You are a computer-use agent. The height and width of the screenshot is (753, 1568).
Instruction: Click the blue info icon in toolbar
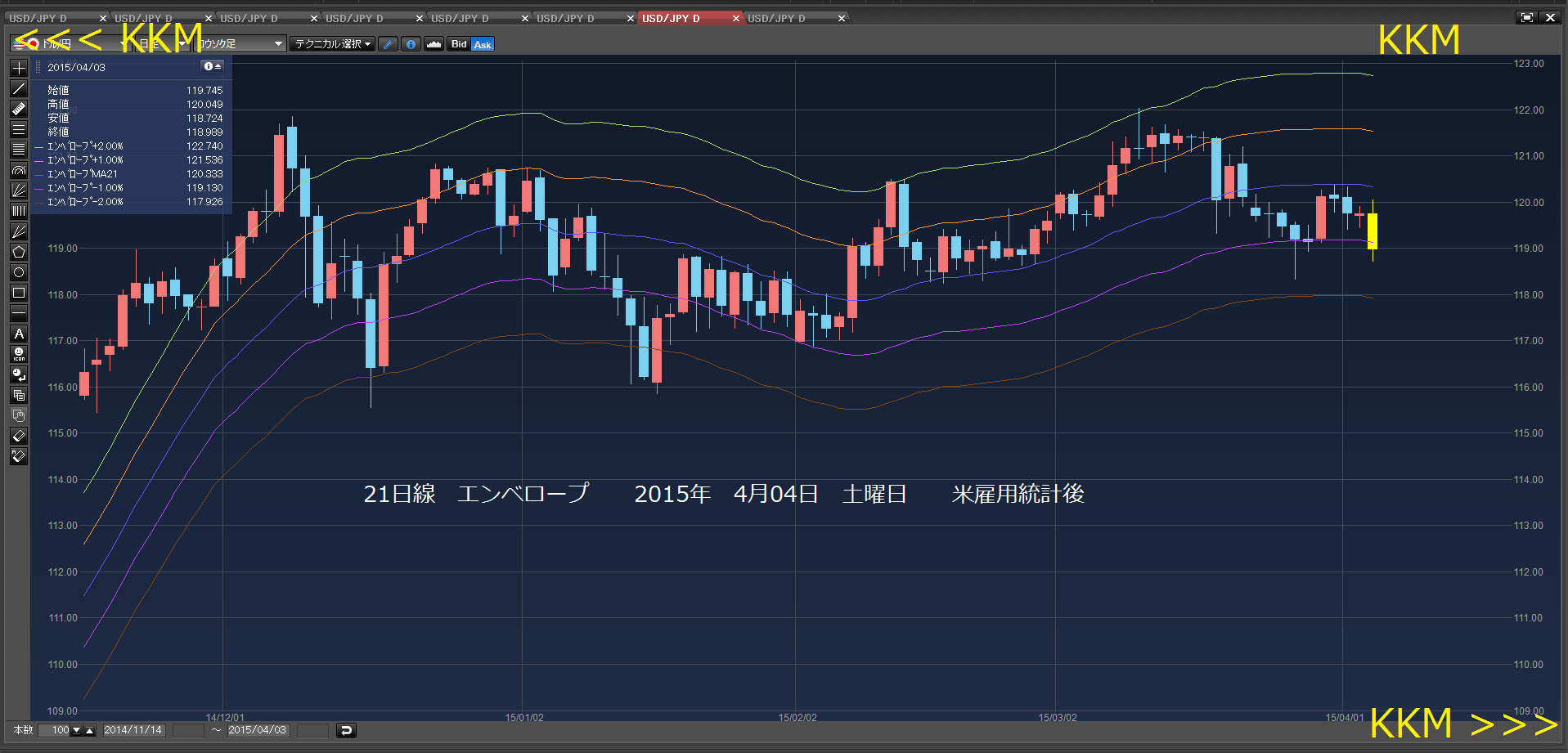pyautogui.click(x=411, y=44)
